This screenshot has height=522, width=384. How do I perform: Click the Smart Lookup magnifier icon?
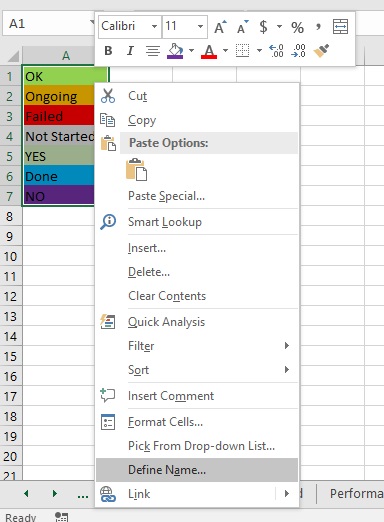108,222
